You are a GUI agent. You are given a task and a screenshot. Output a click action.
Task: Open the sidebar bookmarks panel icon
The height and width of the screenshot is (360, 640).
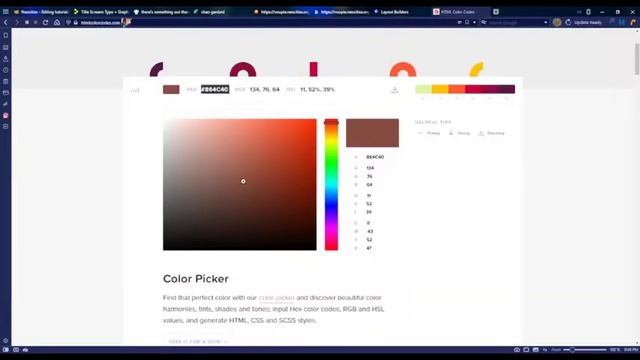(6, 36)
